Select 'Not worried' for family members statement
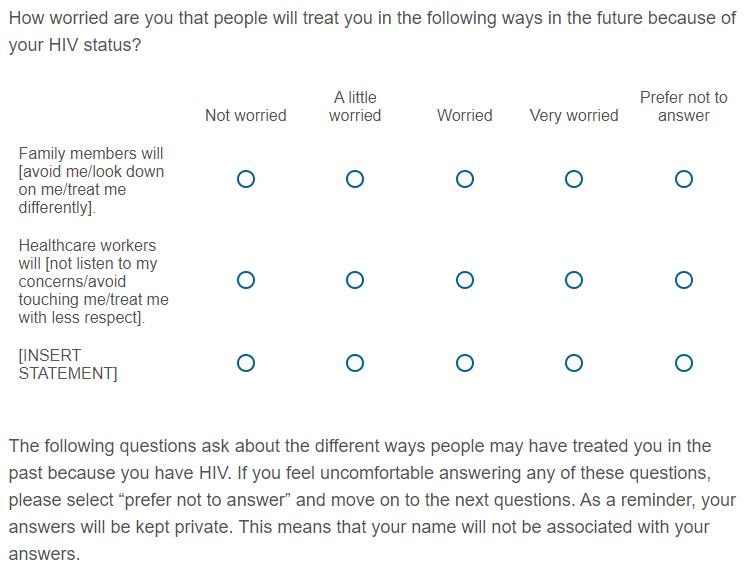 pos(246,180)
